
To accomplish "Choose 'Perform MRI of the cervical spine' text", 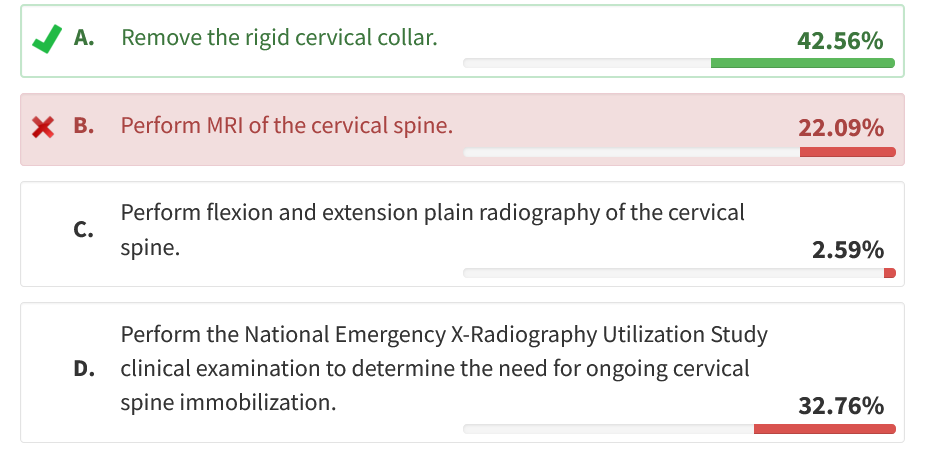I will [x=287, y=127].
